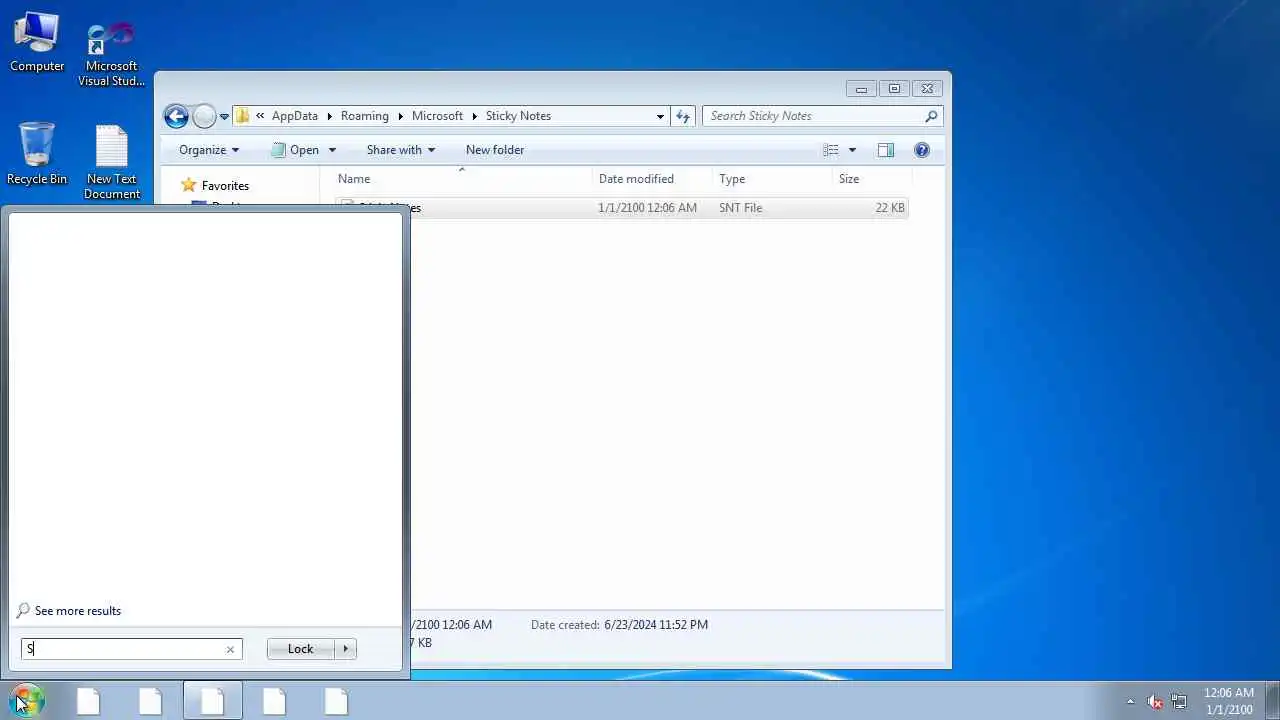Select the Favorites label in navigation pane
This screenshot has height=720, width=1280.
coord(225,186)
